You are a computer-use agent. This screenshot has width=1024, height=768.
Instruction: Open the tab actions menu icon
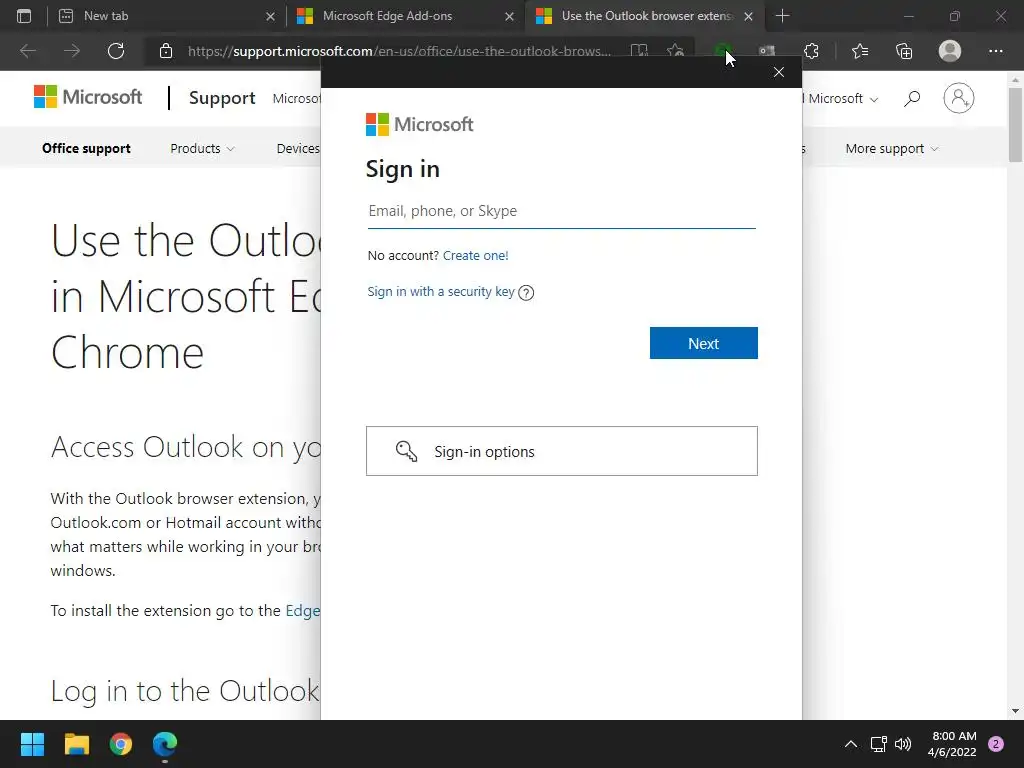pos(24,16)
